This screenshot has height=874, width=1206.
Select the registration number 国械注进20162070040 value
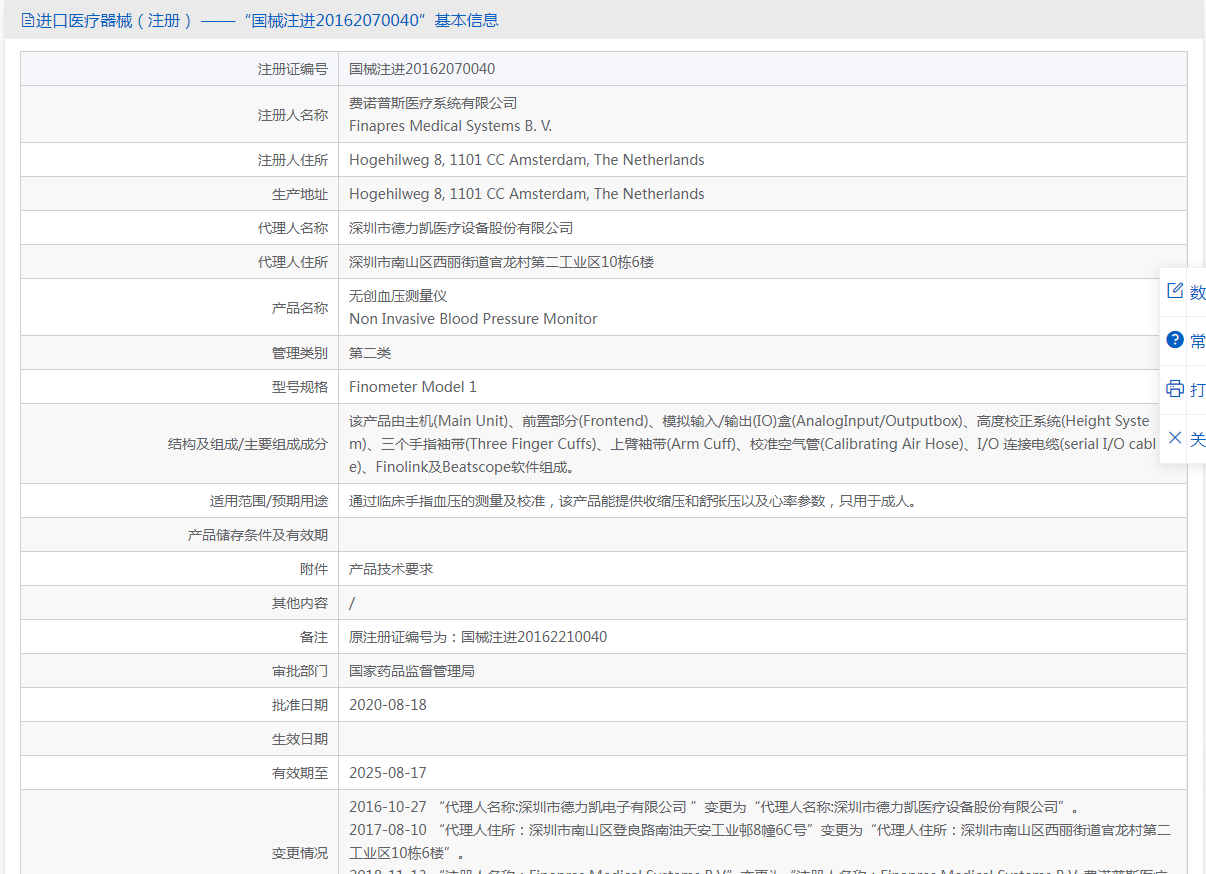coord(422,69)
